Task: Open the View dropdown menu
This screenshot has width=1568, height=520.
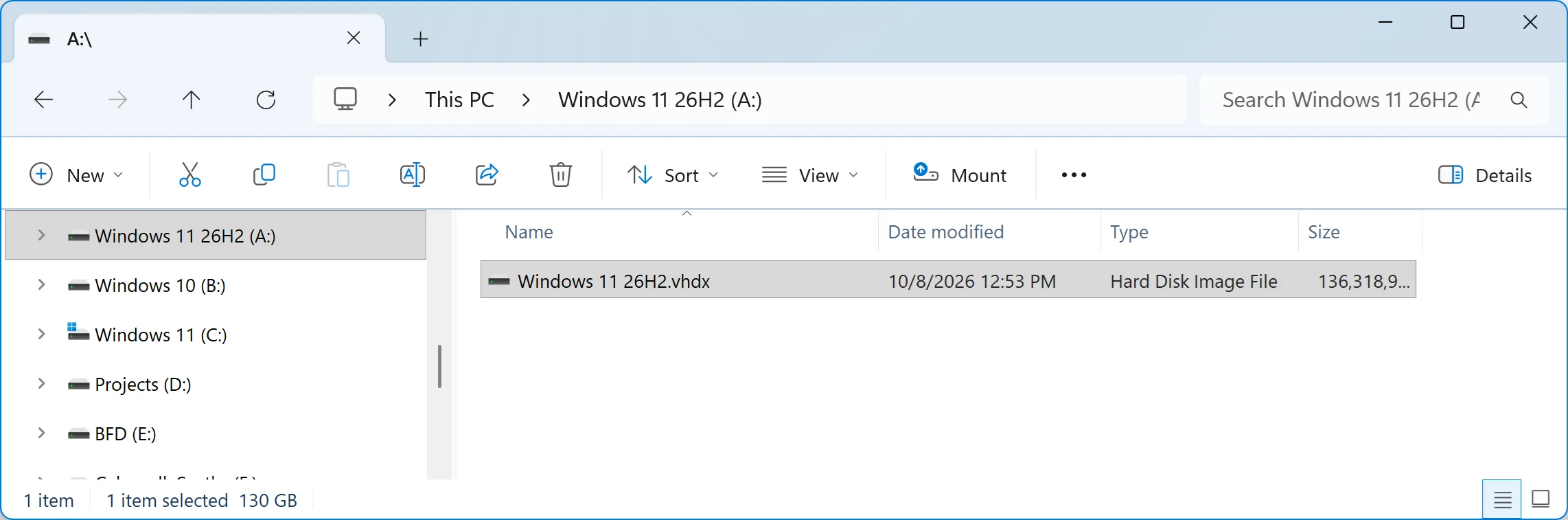Action: (x=810, y=175)
